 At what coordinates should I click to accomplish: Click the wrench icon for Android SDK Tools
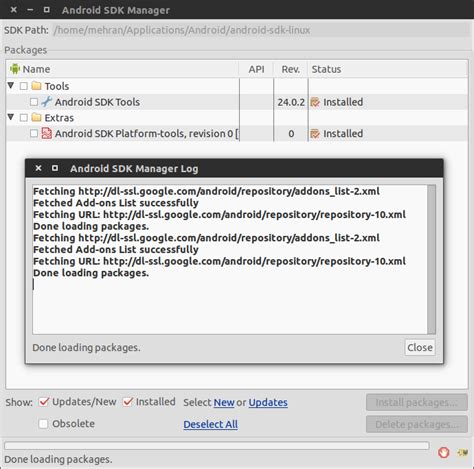pos(47,102)
